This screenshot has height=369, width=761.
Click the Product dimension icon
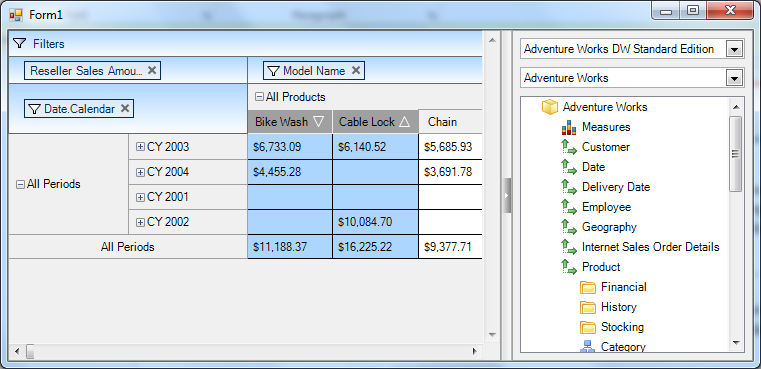click(x=569, y=267)
